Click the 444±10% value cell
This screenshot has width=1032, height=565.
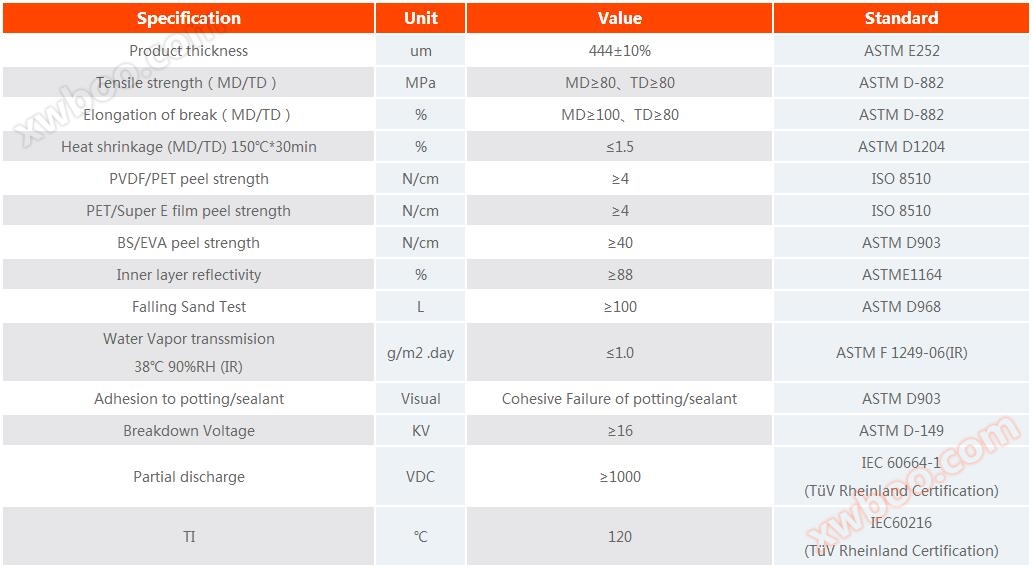click(x=619, y=51)
